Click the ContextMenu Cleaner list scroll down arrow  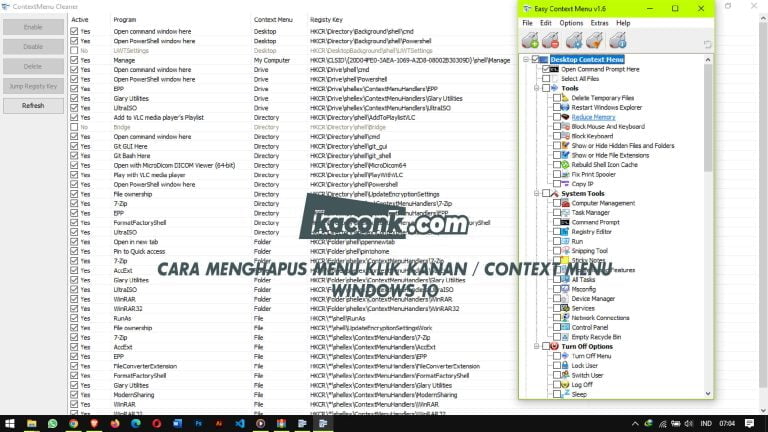tap(763, 410)
